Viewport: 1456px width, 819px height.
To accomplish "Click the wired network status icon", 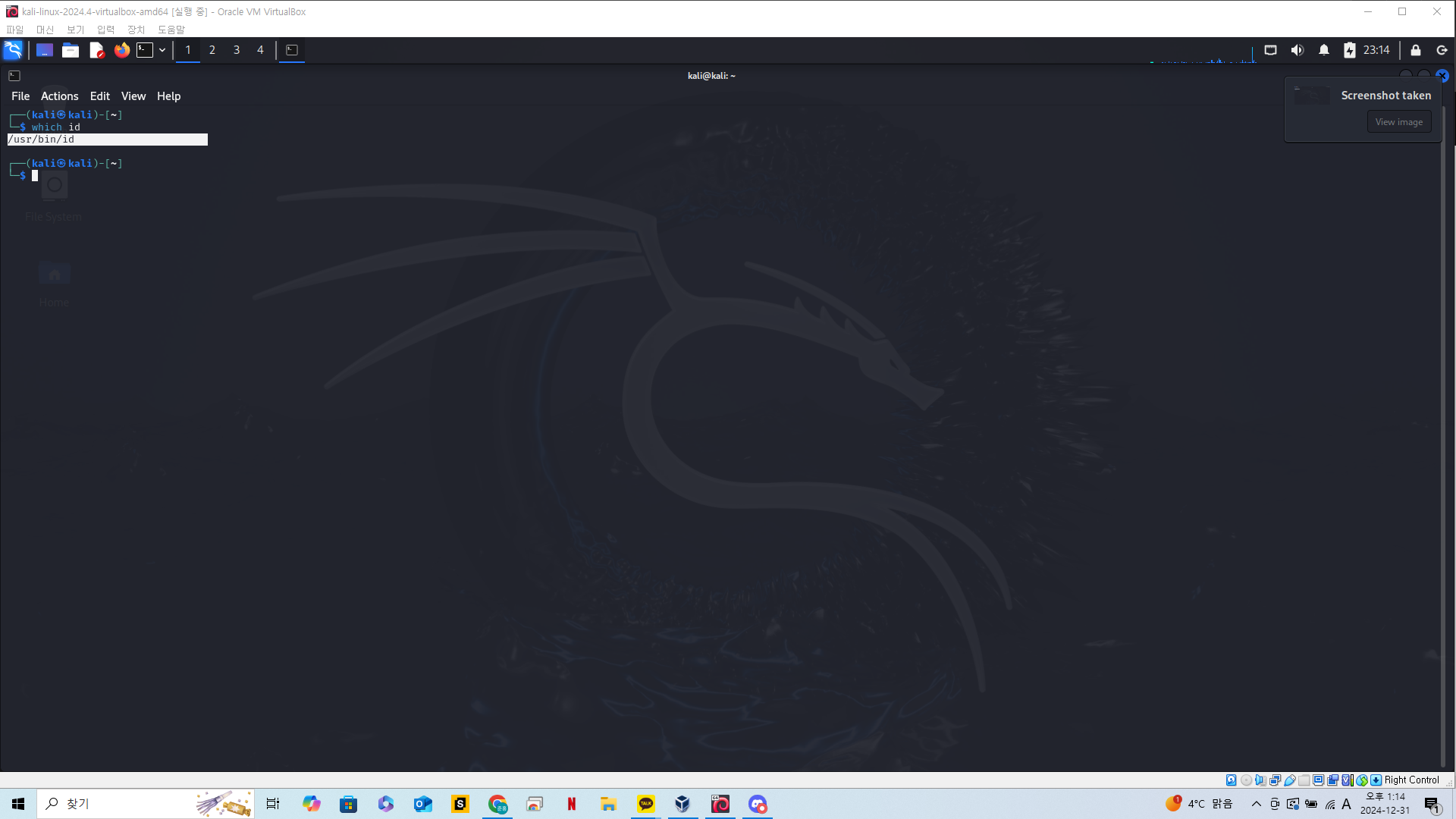I will click(x=1270, y=50).
